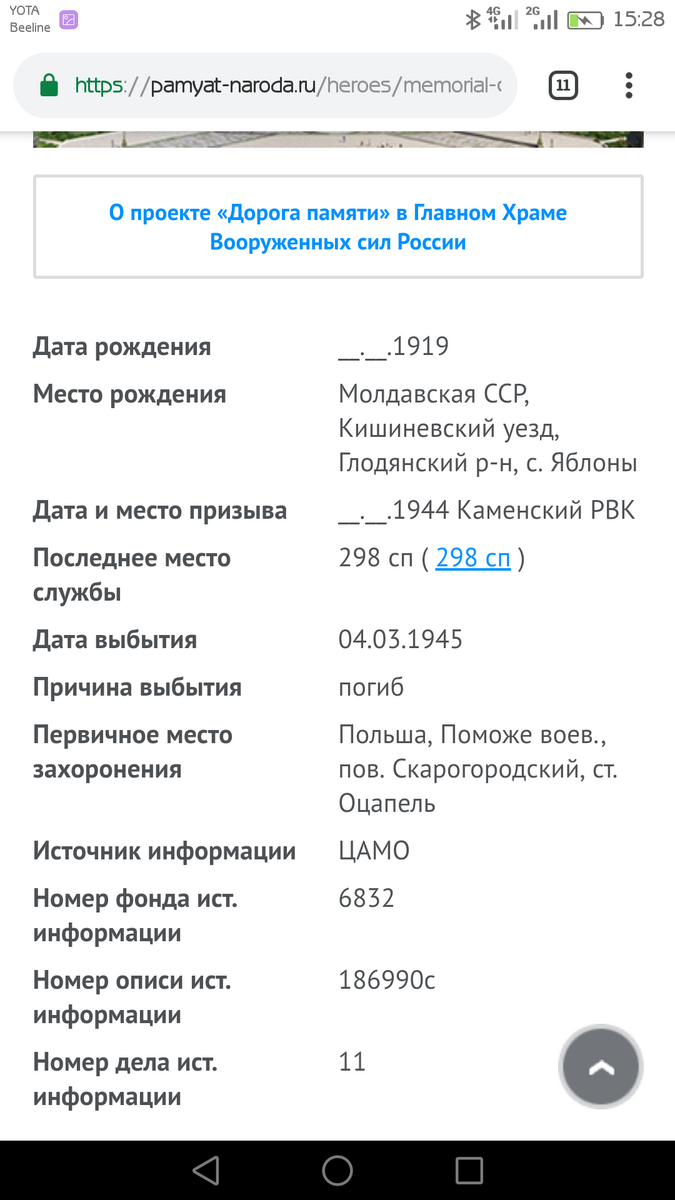
Task: Open the 298 сп unit link
Action: (473, 558)
